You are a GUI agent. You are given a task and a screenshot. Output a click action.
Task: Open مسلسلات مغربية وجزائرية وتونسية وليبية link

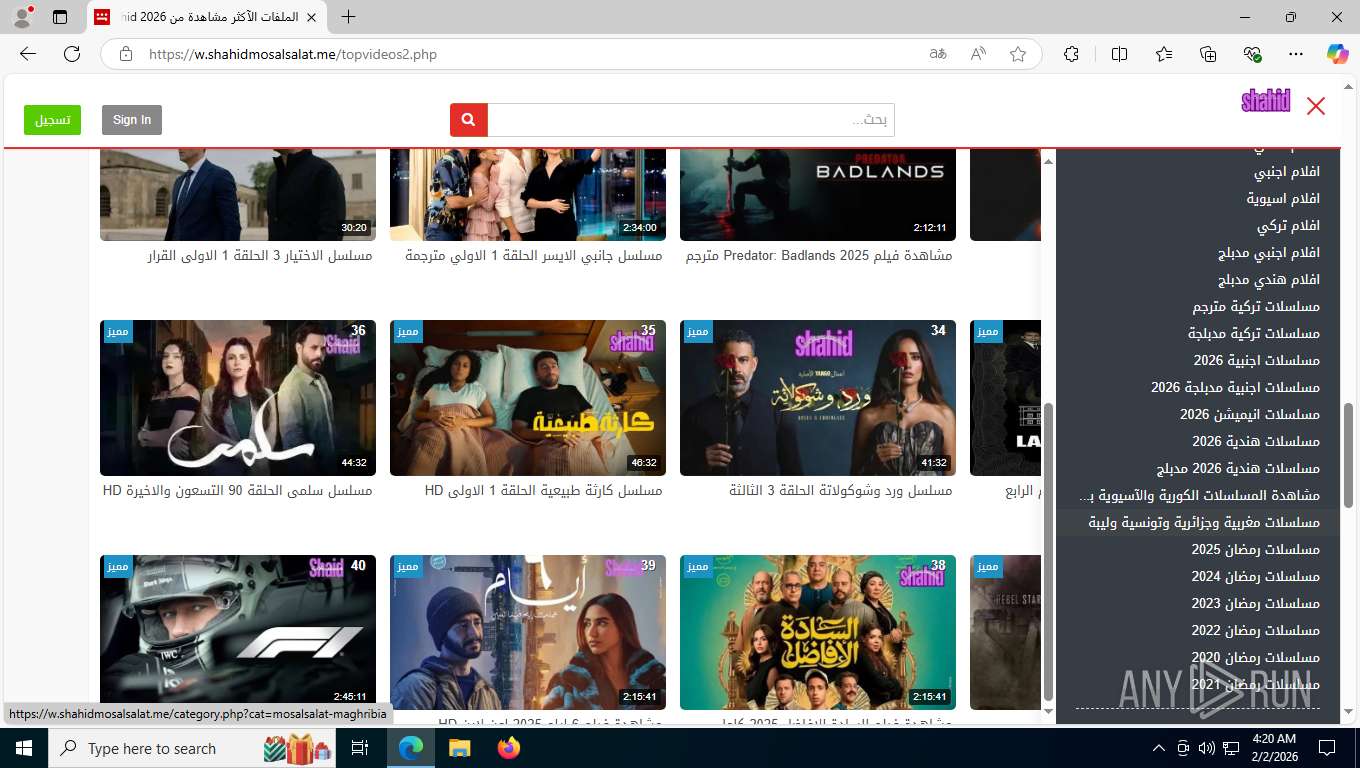pos(1204,523)
